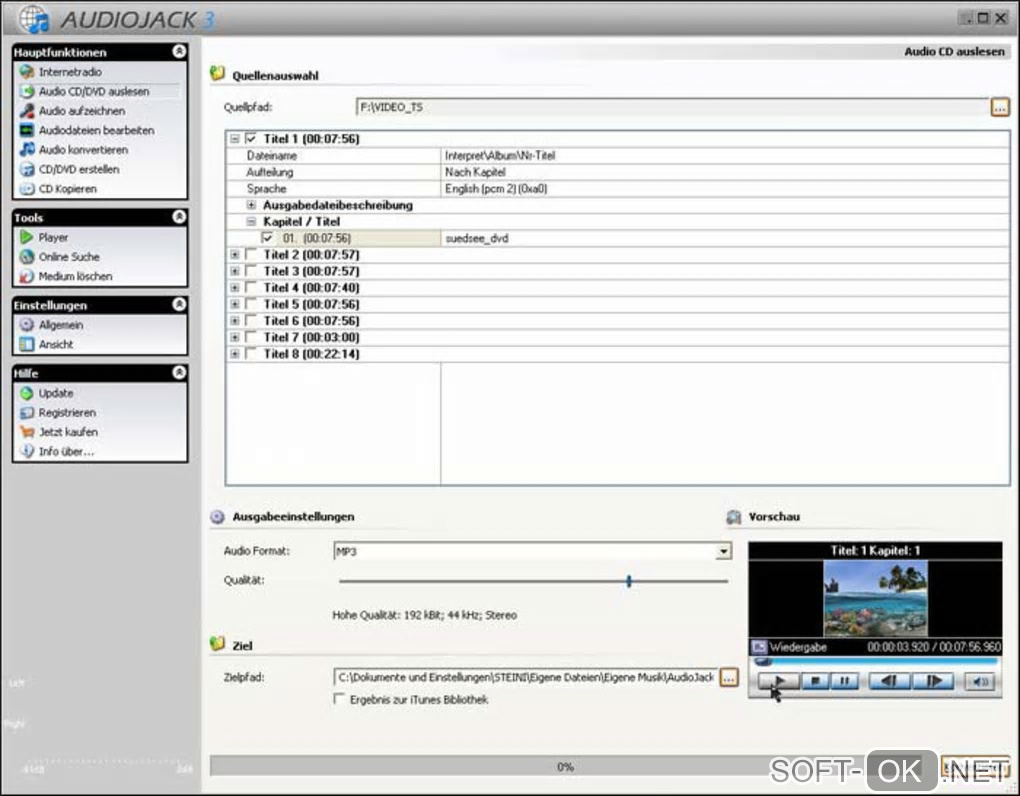Check the Titel 6 checkbox
Screen dimensions: 1020x796
pyautogui.click(x=251, y=321)
